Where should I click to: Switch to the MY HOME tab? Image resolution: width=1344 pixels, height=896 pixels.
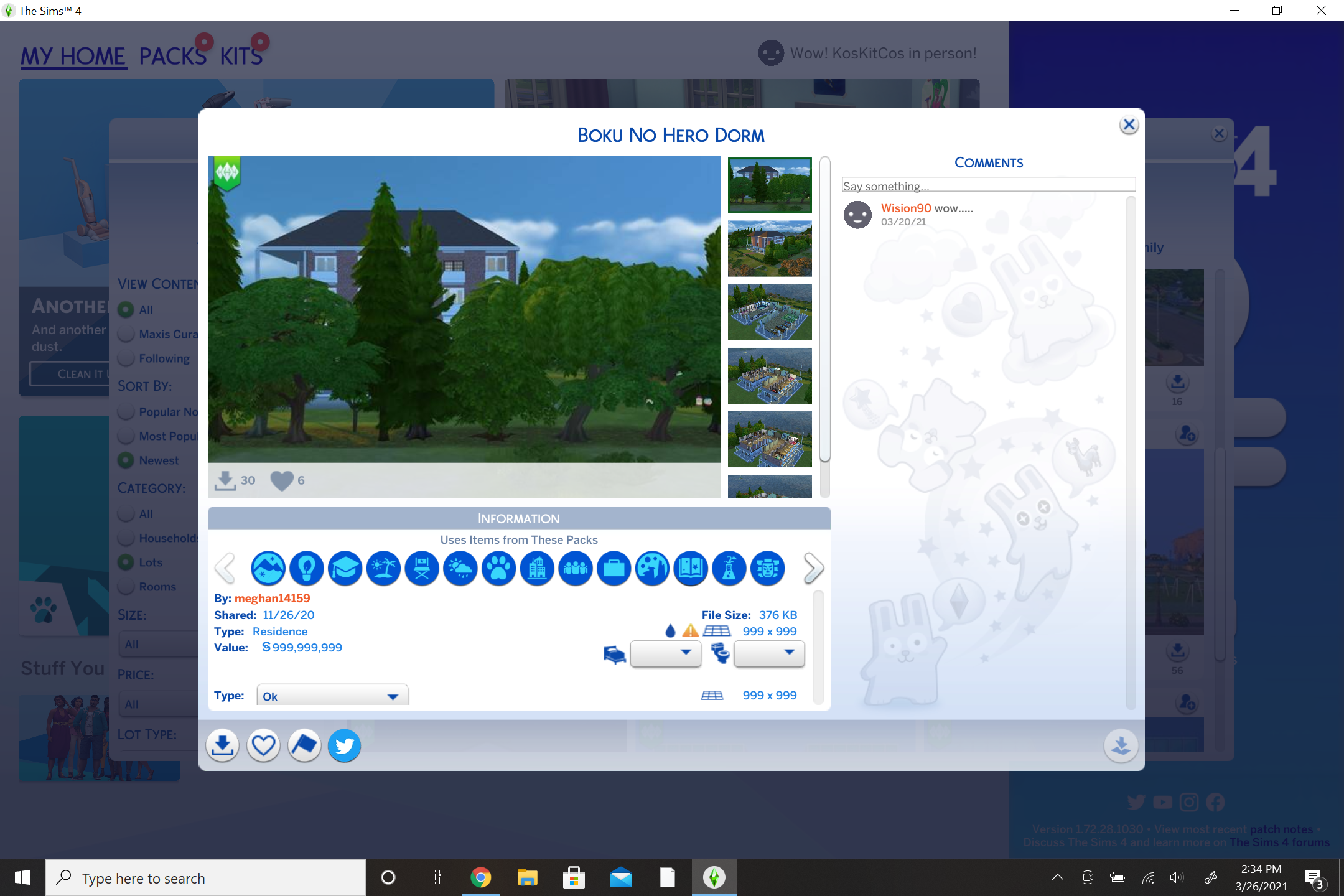[x=73, y=56]
